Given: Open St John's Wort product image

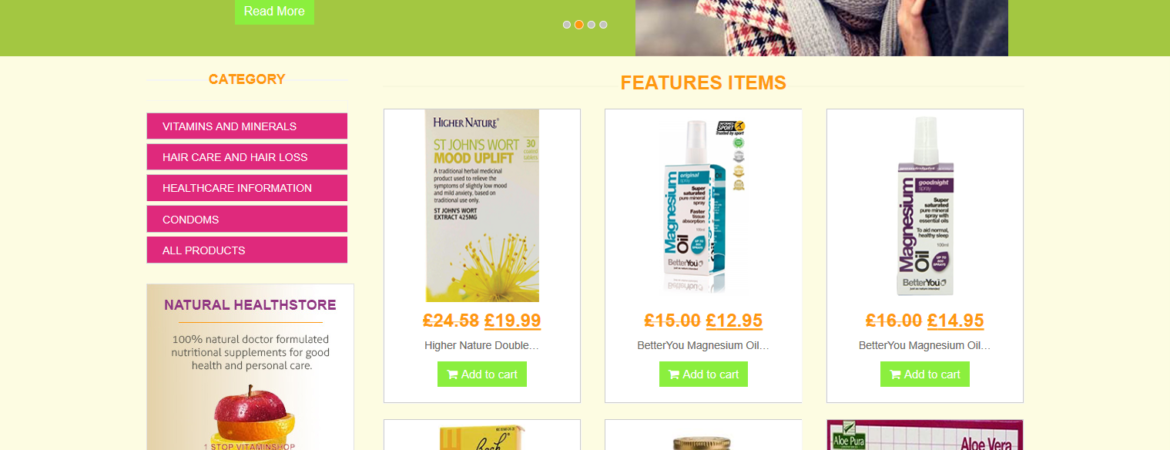Looking at the screenshot, I should click(x=482, y=206).
